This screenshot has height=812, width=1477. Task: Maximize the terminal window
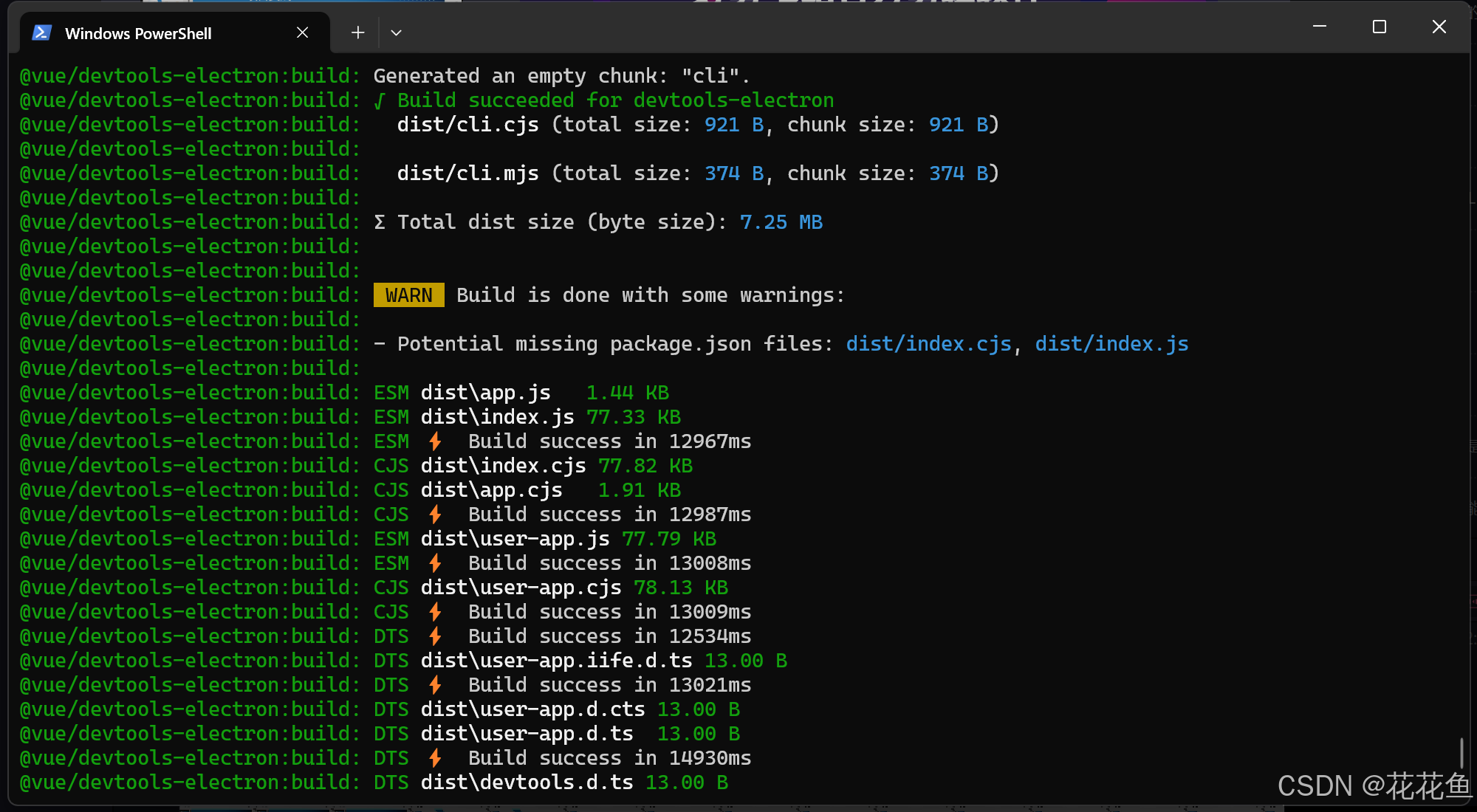click(1379, 27)
